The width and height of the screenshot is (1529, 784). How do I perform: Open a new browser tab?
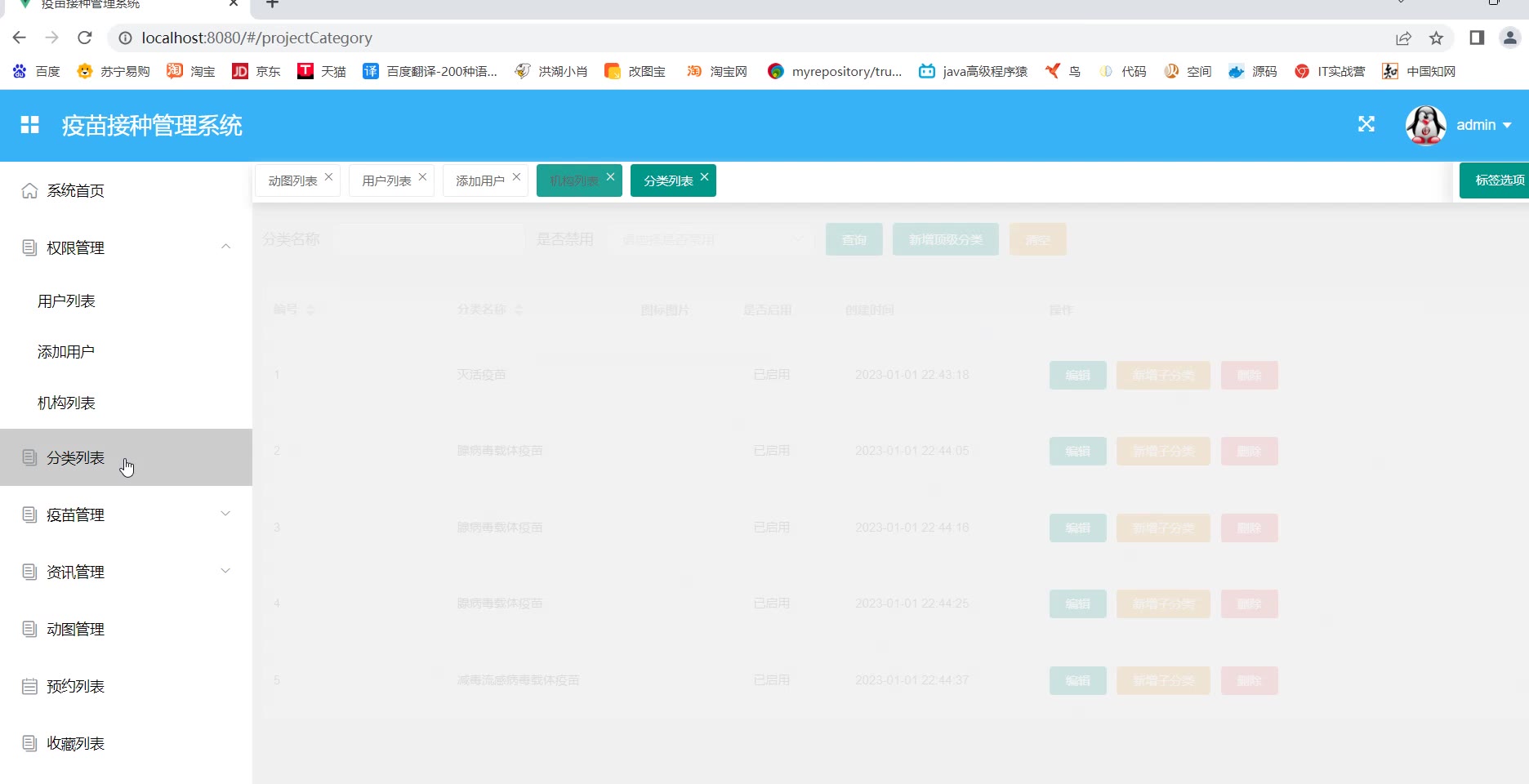point(272,4)
